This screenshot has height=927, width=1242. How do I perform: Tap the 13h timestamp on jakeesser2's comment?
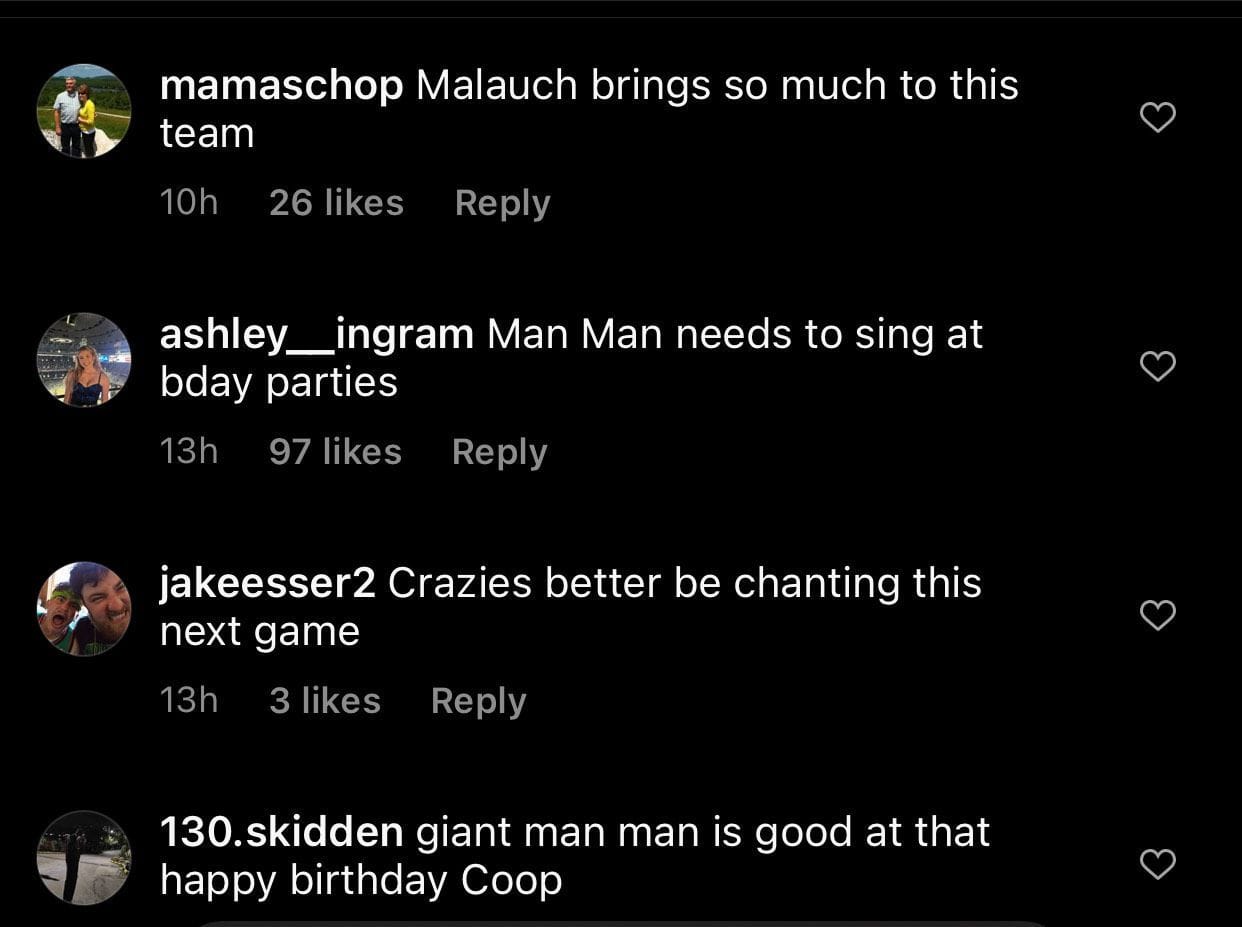pyautogui.click(x=189, y=701)
